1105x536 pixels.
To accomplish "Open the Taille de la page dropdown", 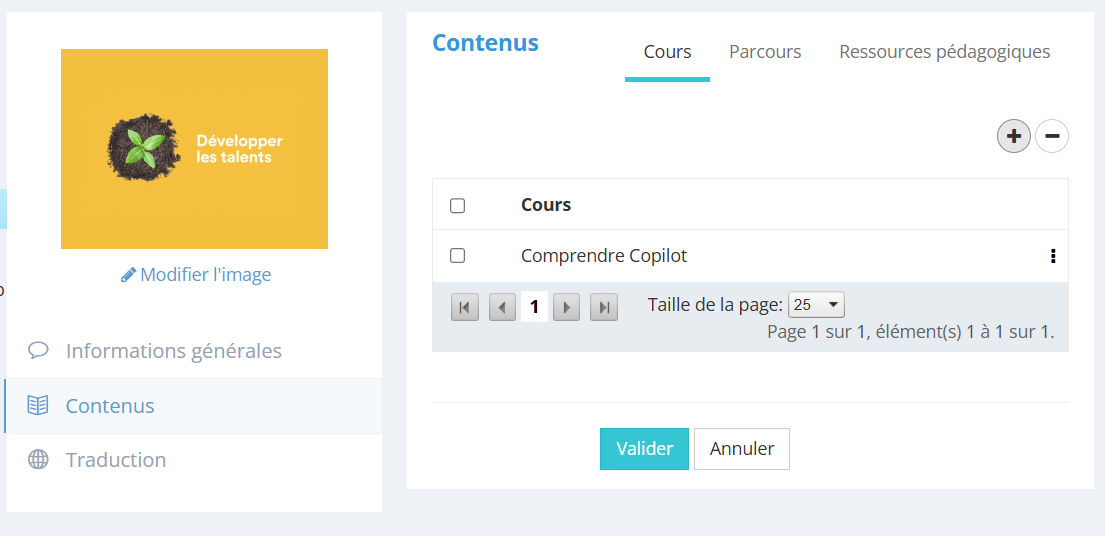I will point(817,305).
